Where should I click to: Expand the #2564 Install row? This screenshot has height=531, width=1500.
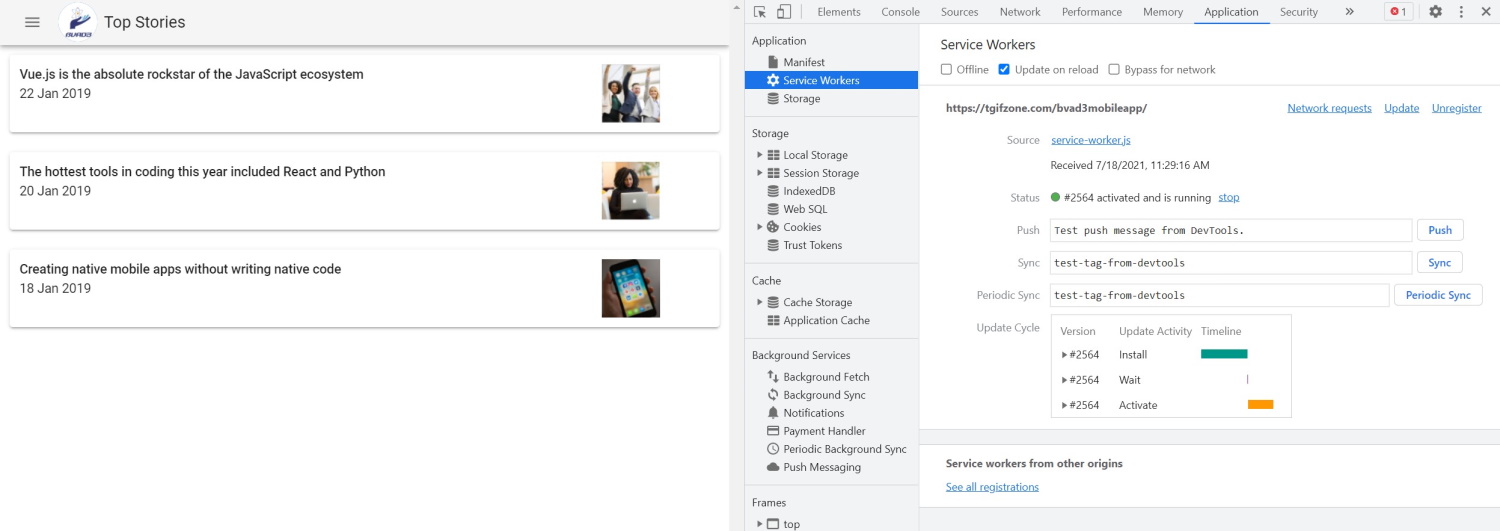tap(1064, 355)
